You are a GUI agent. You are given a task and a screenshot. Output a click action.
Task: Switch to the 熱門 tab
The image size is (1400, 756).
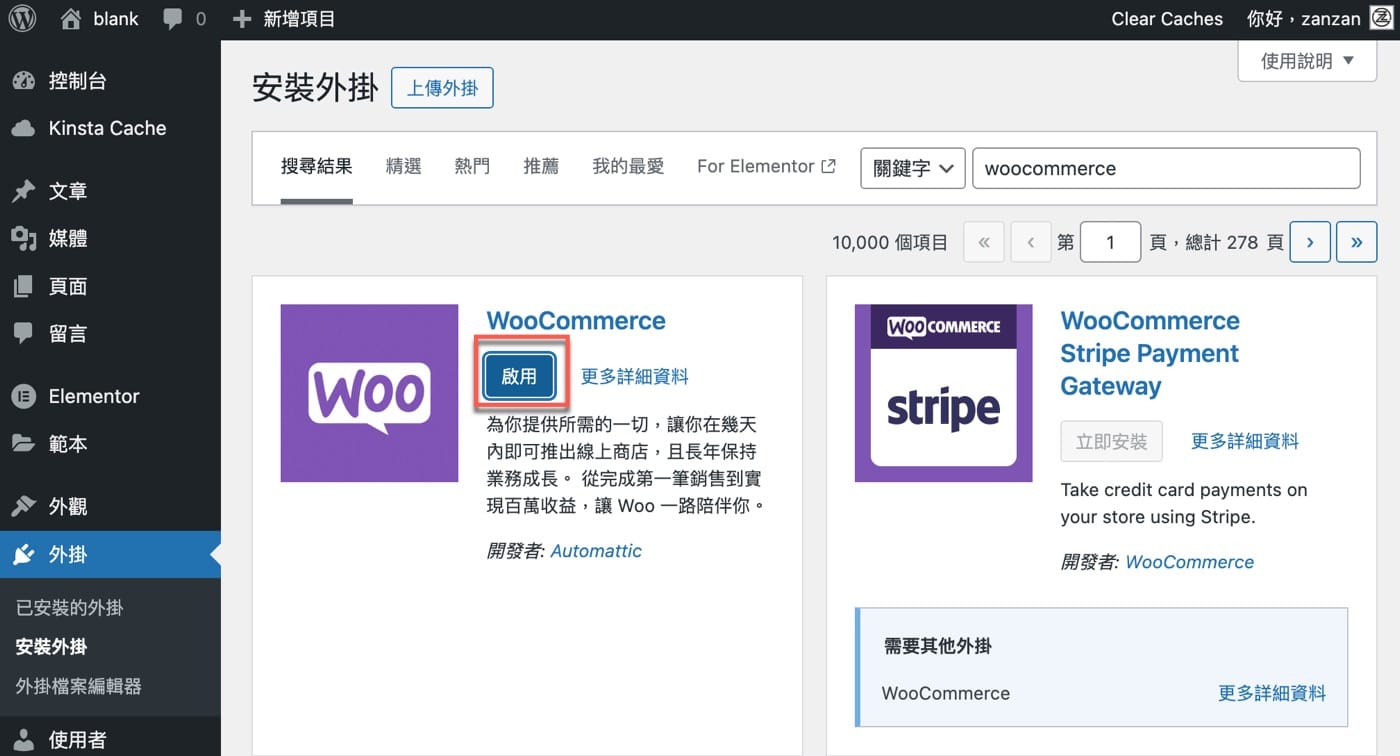tap(472, 167)
